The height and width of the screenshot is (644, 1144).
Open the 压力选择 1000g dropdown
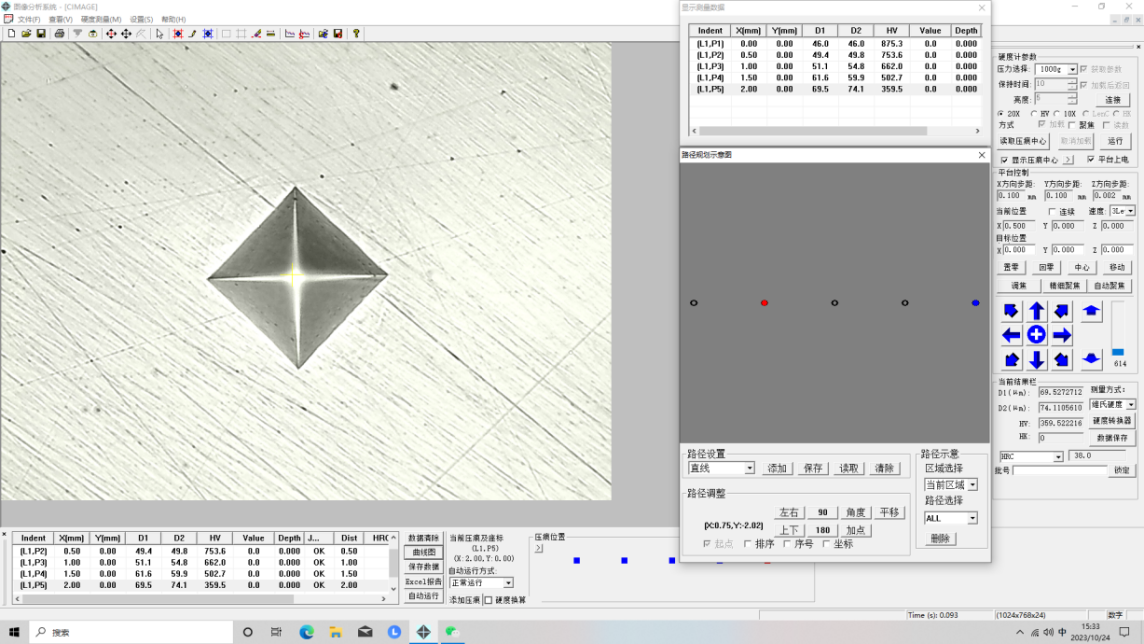(1072, 70)
